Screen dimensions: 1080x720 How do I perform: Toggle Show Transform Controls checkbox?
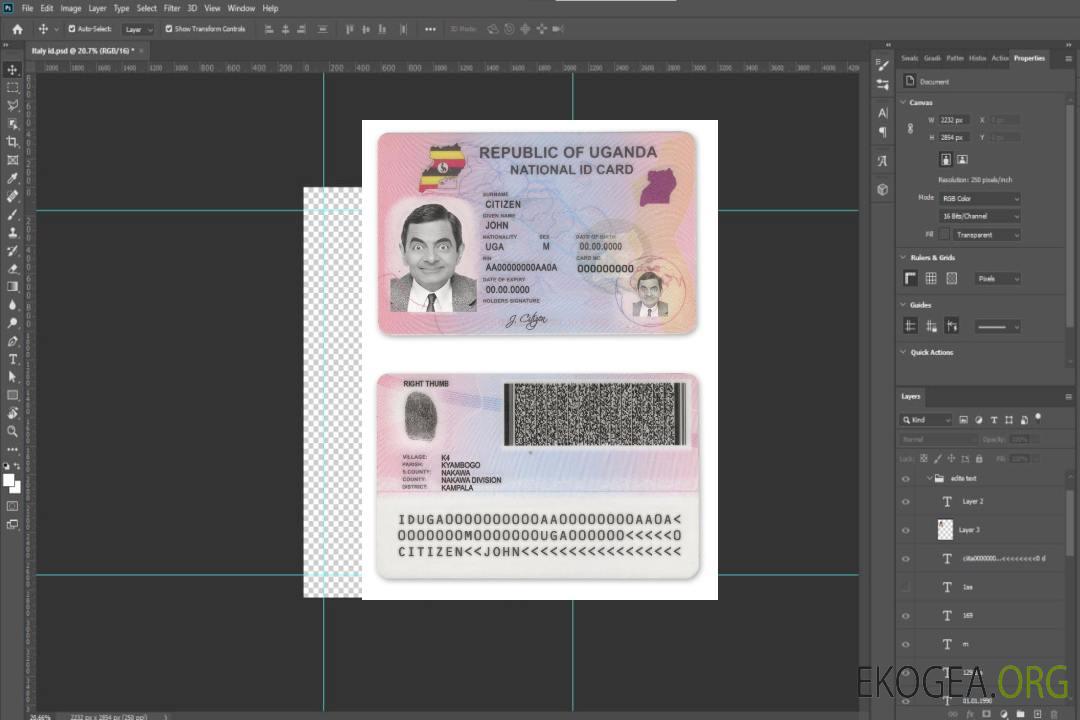point(169,29)
